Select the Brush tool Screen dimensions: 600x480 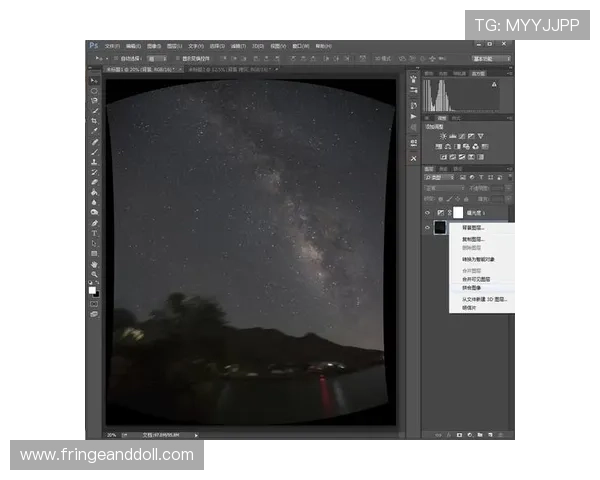click(95, 152)
